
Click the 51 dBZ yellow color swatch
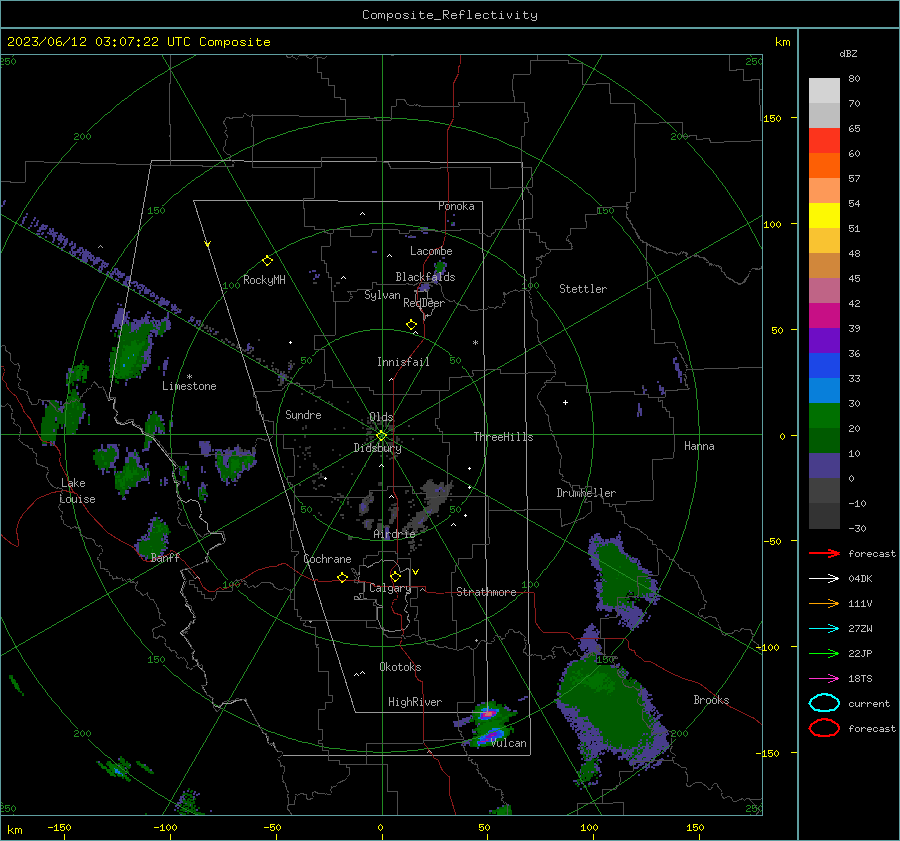pos(824,215)
